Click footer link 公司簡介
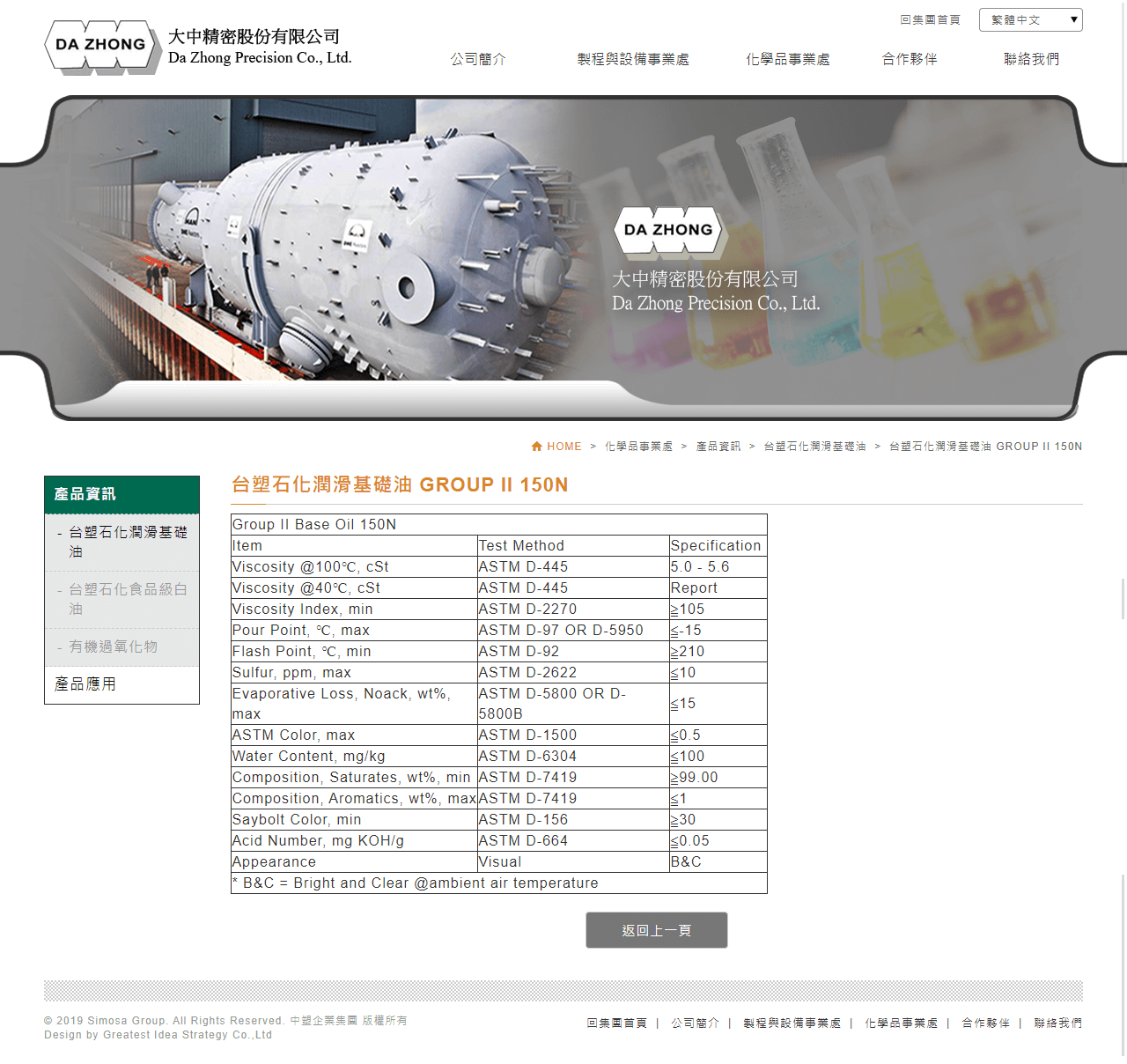1127x1064 pixels. pyautogui.click(x=696, y=1023)
